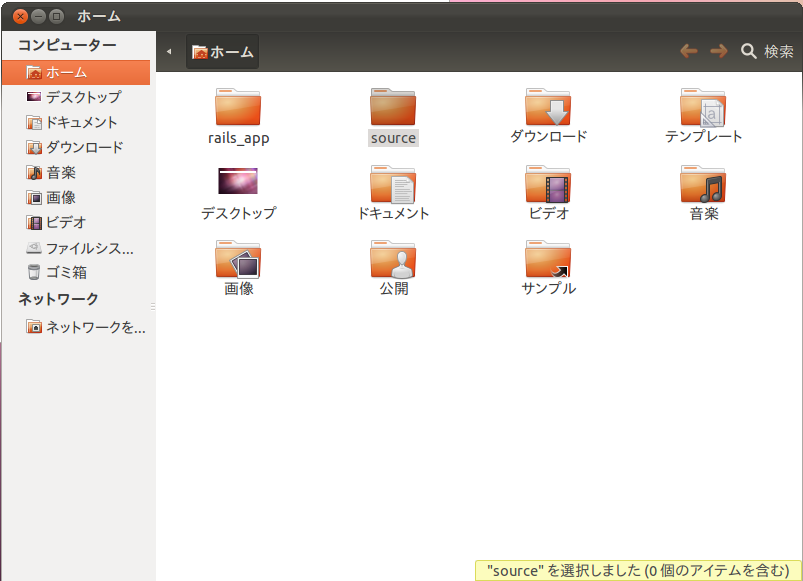Open the rails_app folder icon
Viewport: 803px width, 581px height.
click(x=238, y=107)
